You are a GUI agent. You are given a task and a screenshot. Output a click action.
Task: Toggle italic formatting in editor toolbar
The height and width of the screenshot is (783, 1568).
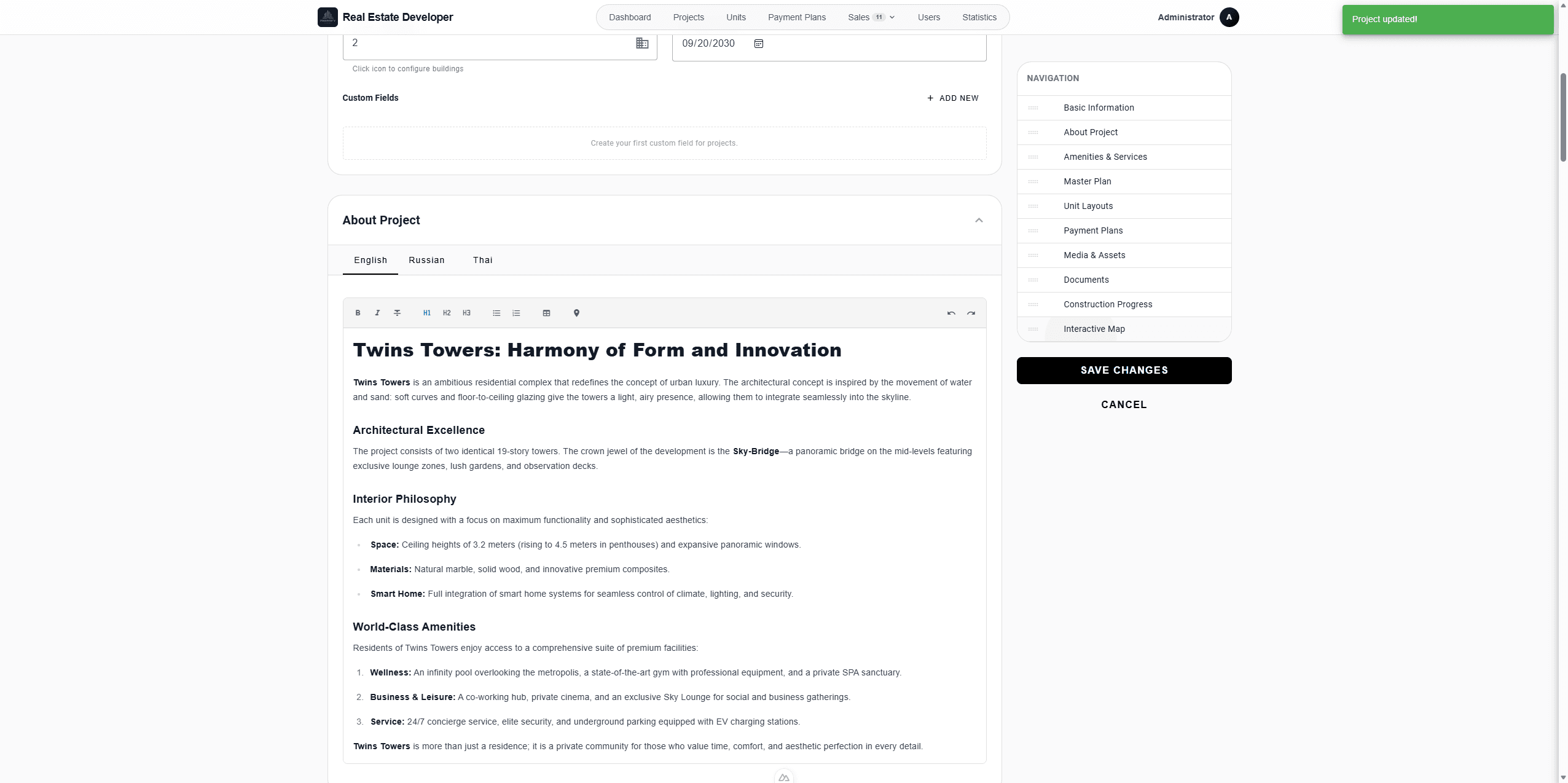pyautogui.click(x=377, y=313)
